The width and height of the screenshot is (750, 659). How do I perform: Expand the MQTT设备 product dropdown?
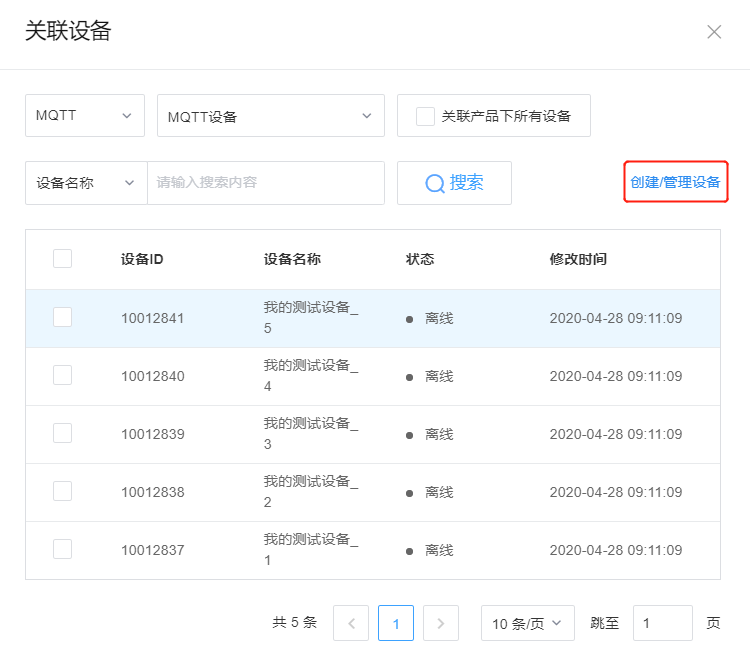(271, 115)
